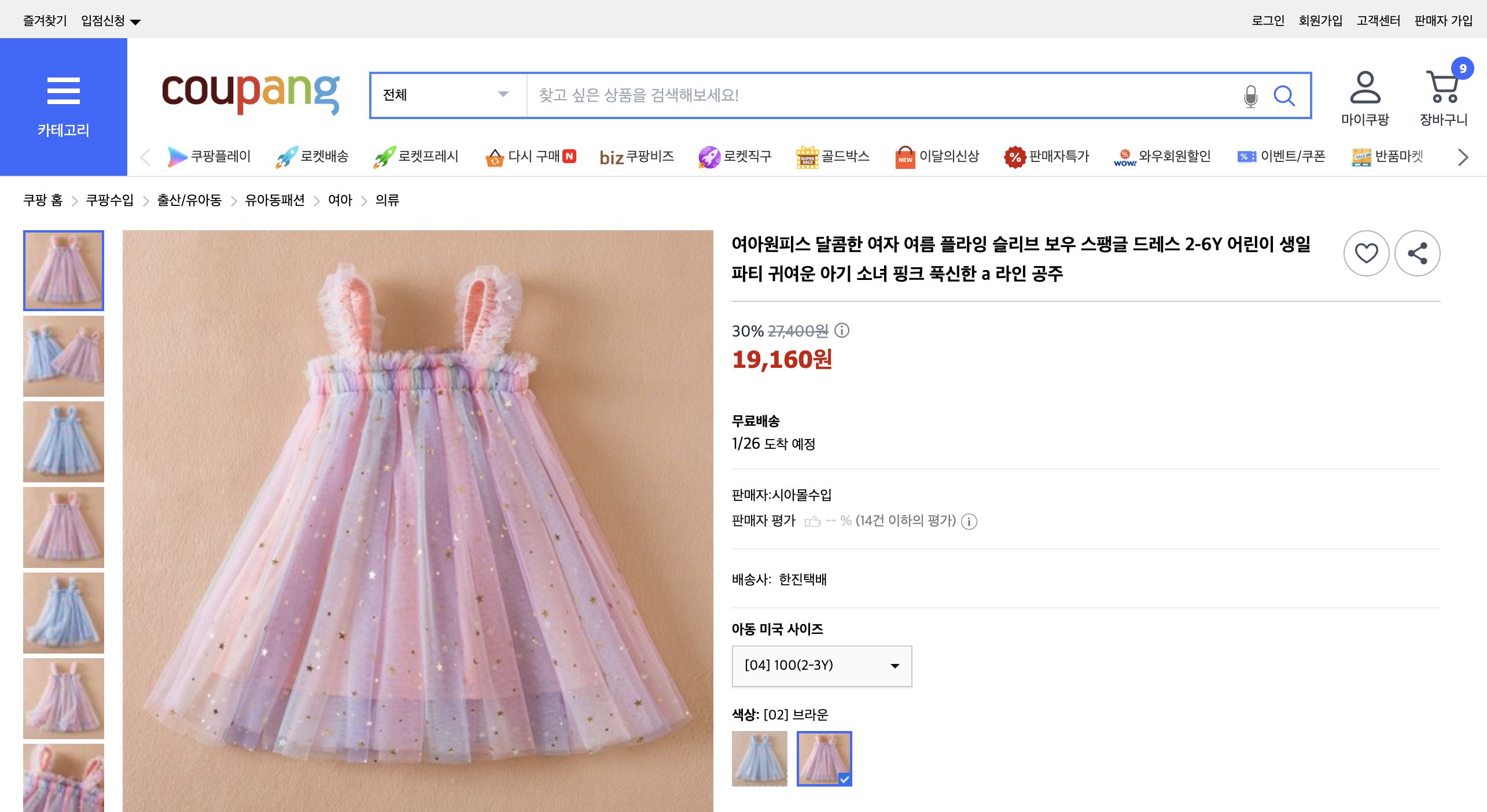Click the 로그인 link
This screenshot has width=1487, height=812.
[x=1267, y=19]
